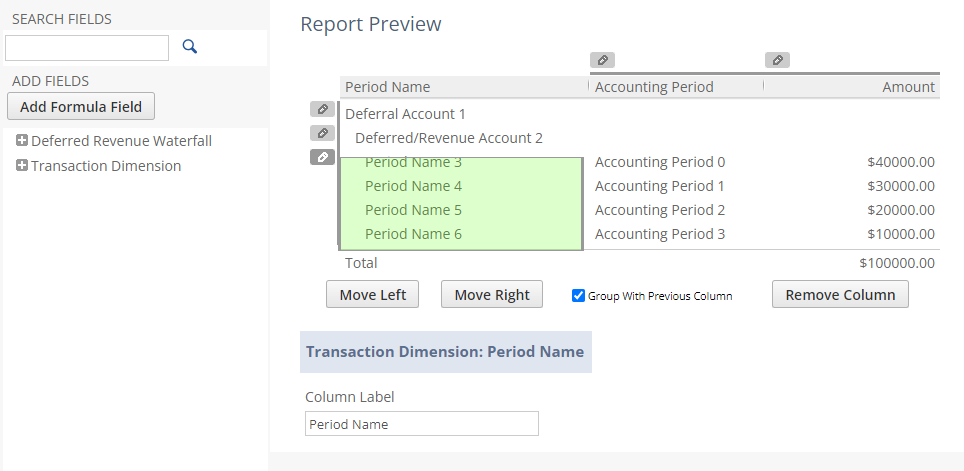This screenshot has height=471, width=964.
Task: Uncheck Group With Previous Column
Action: (578, 296)
